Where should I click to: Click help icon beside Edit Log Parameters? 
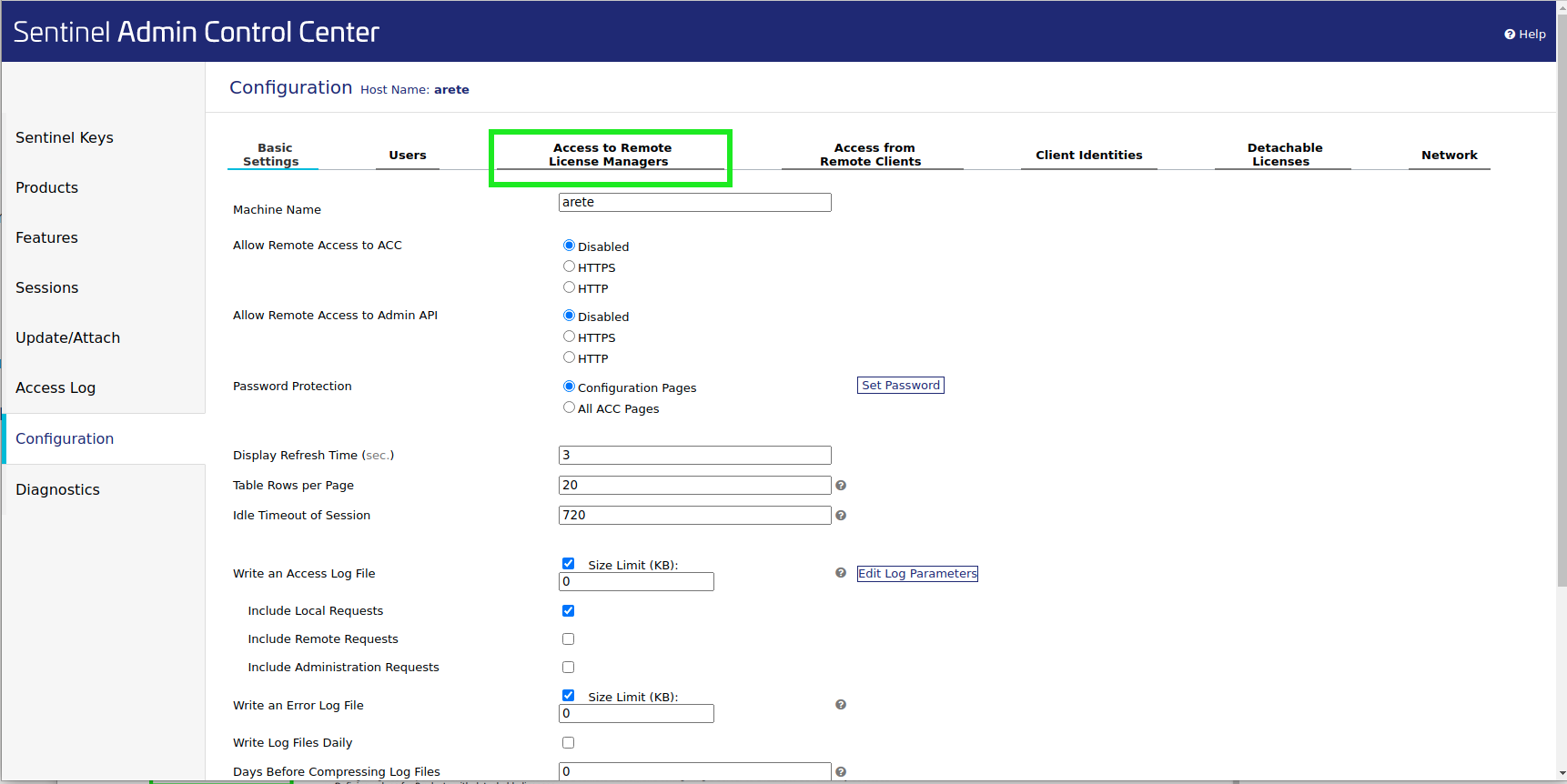point(841,573)
